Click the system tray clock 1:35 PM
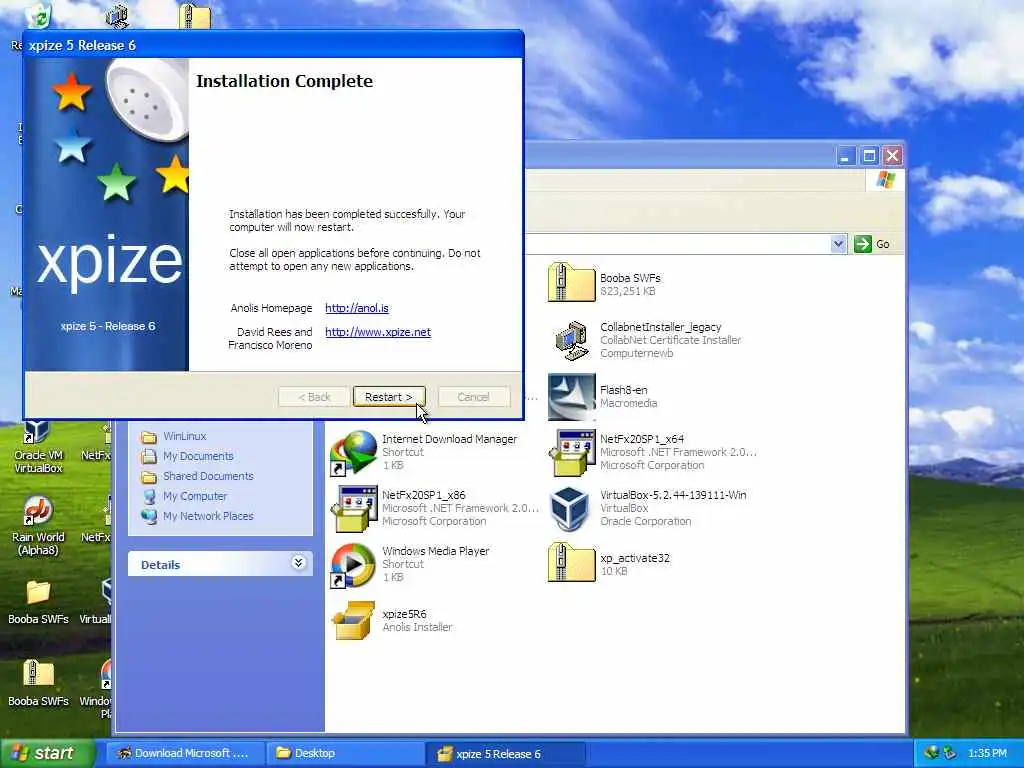Viewport: 1024px width, 768px height. click(x=987, y=753)
